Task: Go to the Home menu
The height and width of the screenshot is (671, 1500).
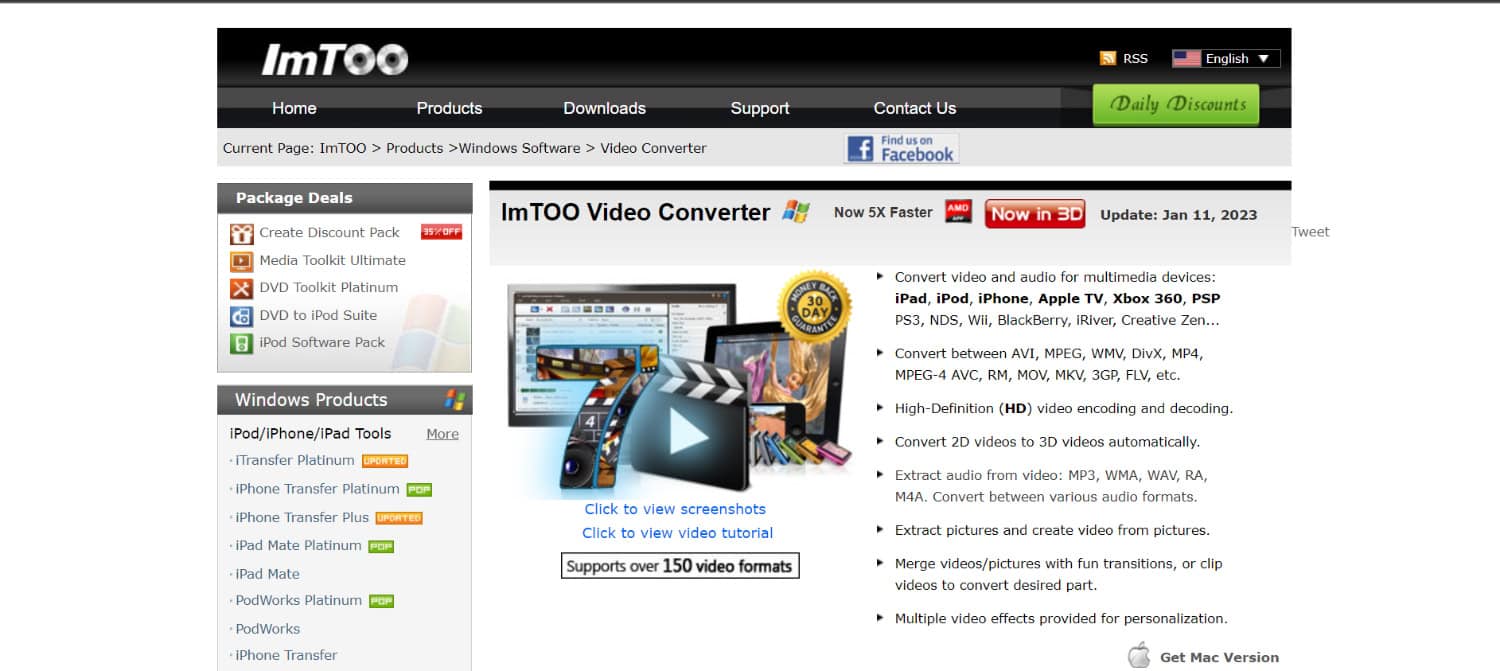Action: pyautogui.click(x=294, y=108)
